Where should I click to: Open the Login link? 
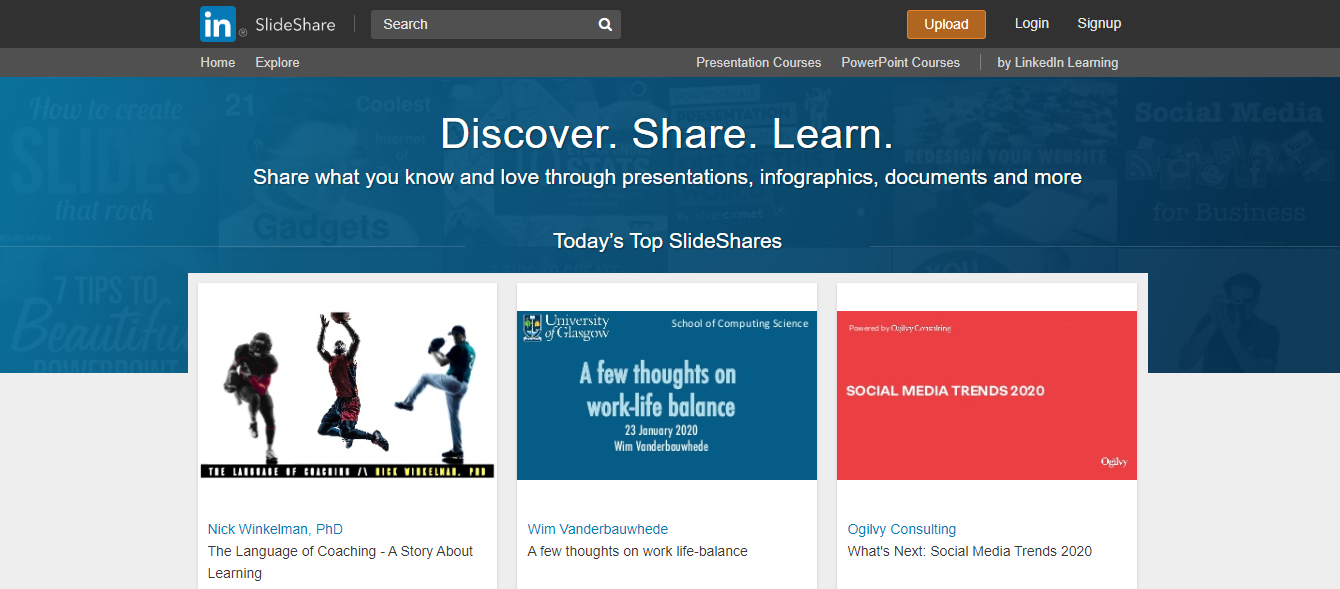pos(1032,24)
